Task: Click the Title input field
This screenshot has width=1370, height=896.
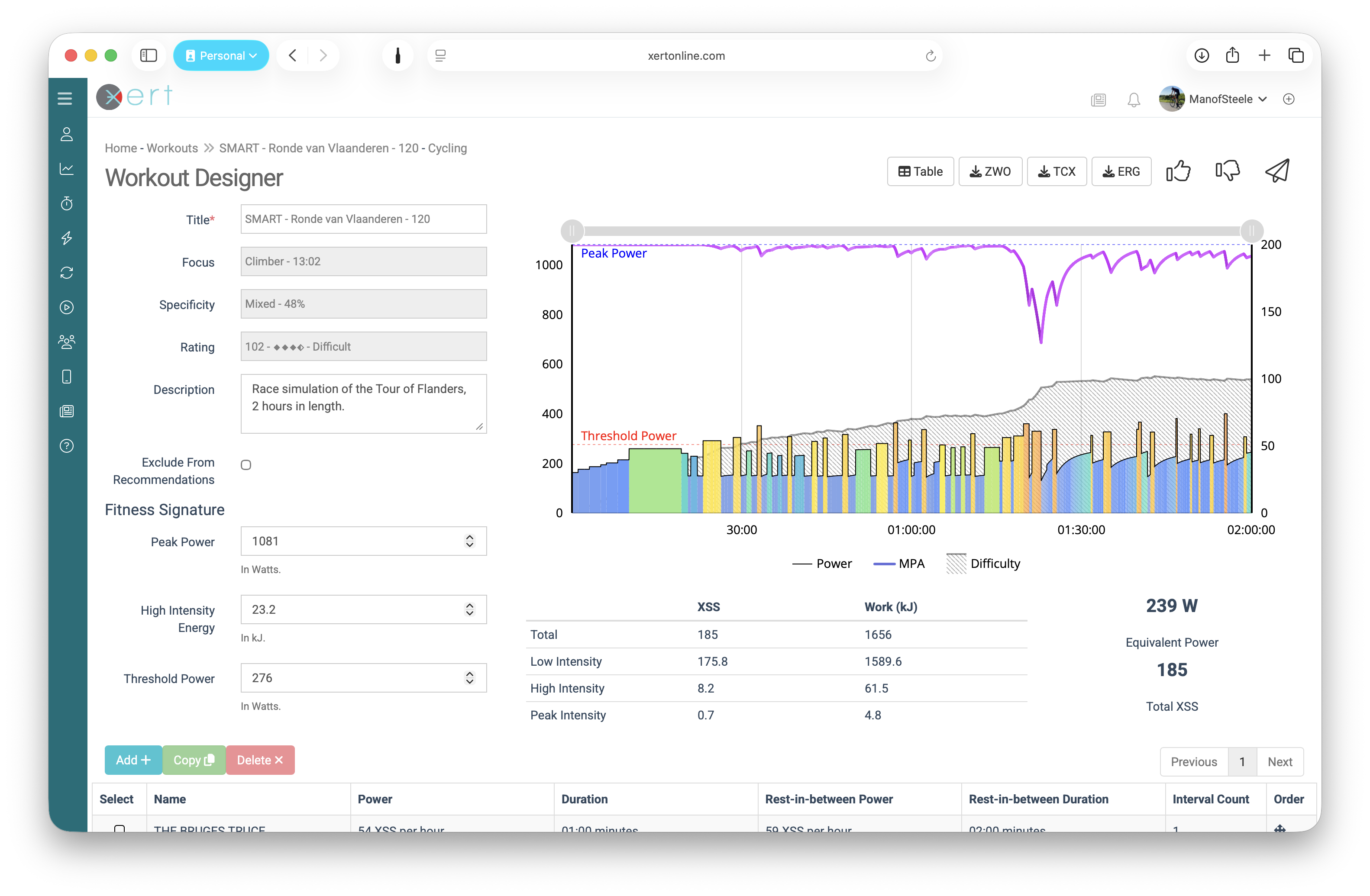Action: click(364, 219)
